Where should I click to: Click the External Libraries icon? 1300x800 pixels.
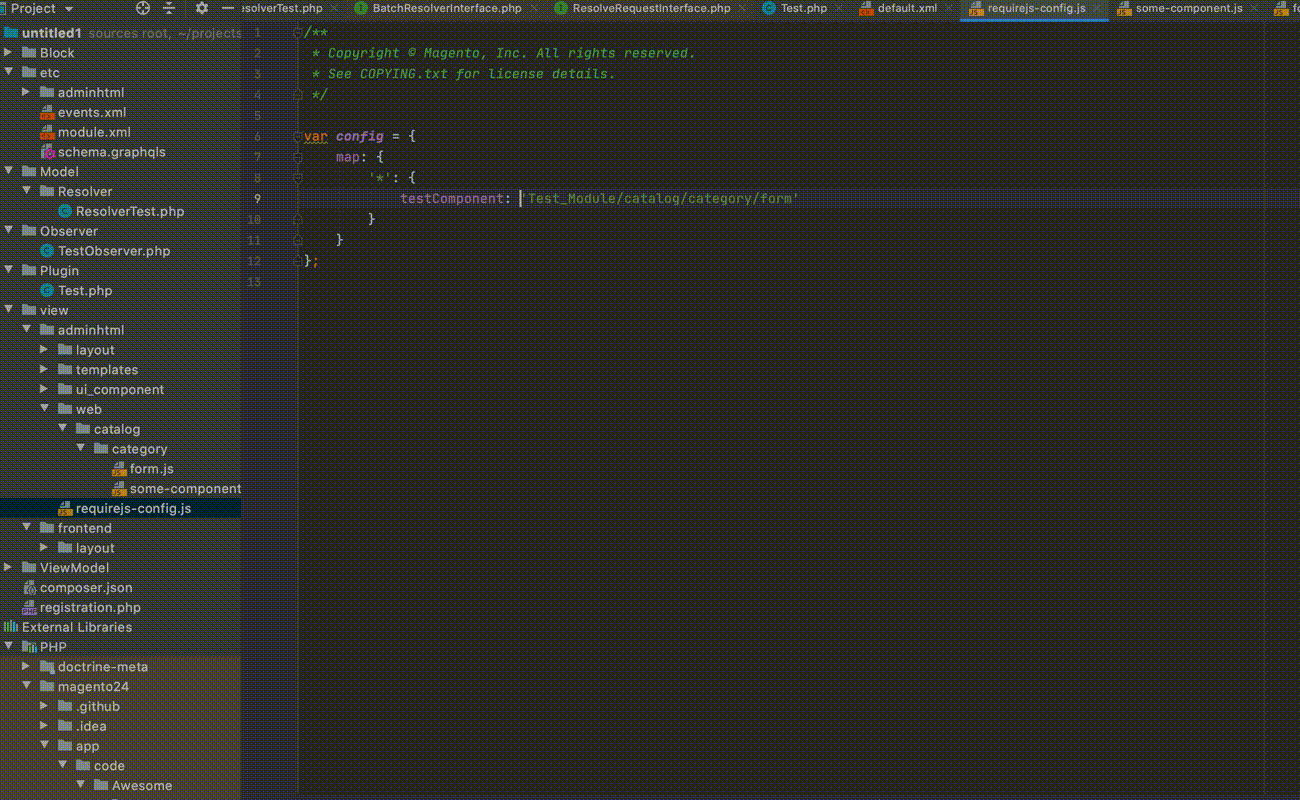pos(11,627)
